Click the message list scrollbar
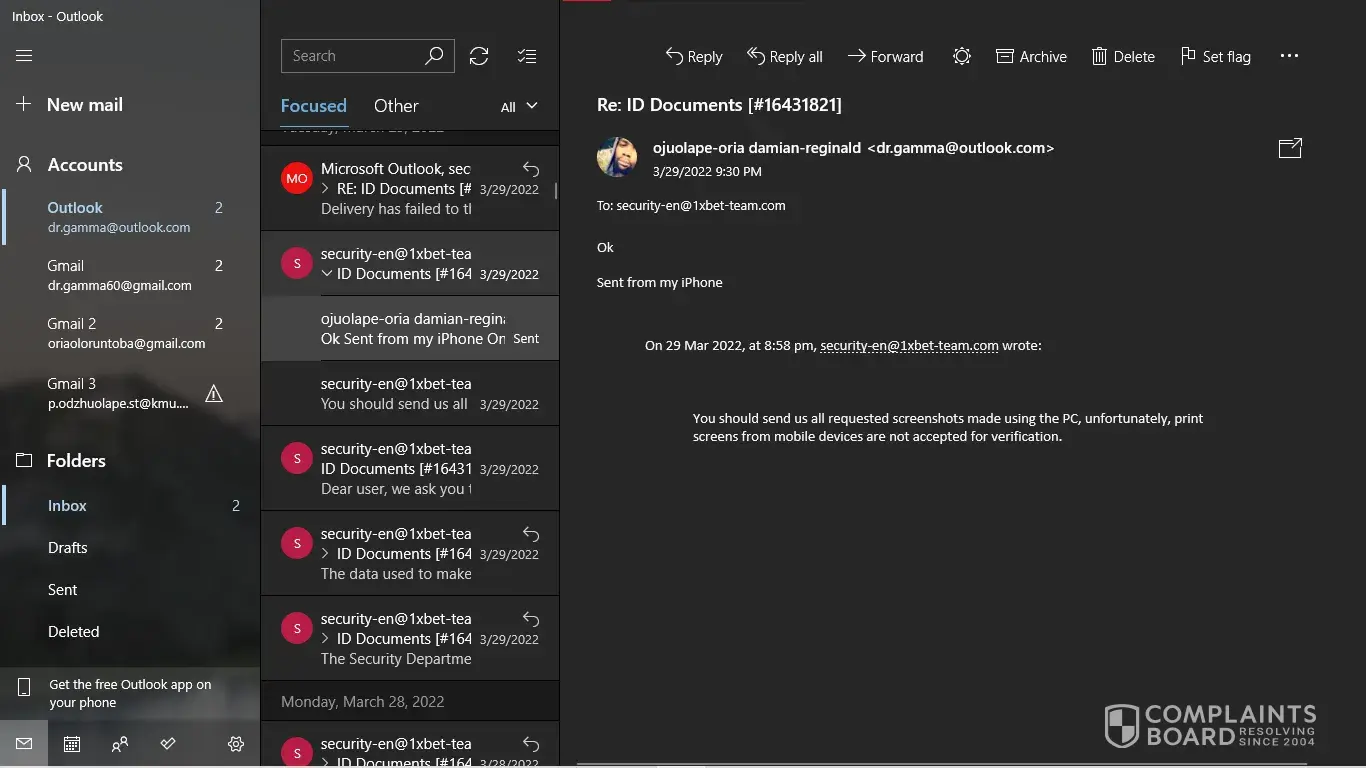 tap(555, 190)
